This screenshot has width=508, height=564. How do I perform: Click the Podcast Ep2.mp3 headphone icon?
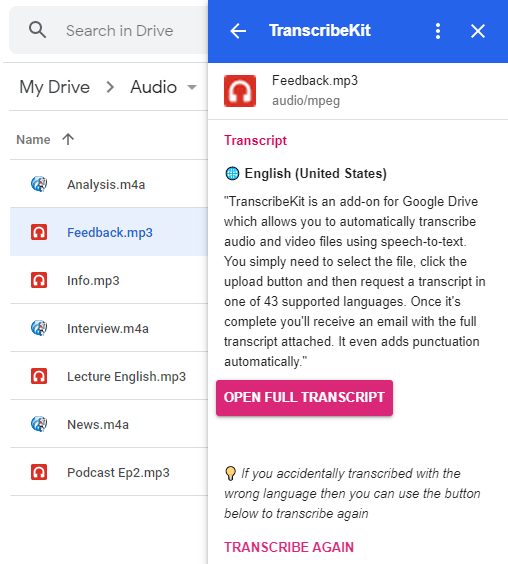[x=39, y=472]
